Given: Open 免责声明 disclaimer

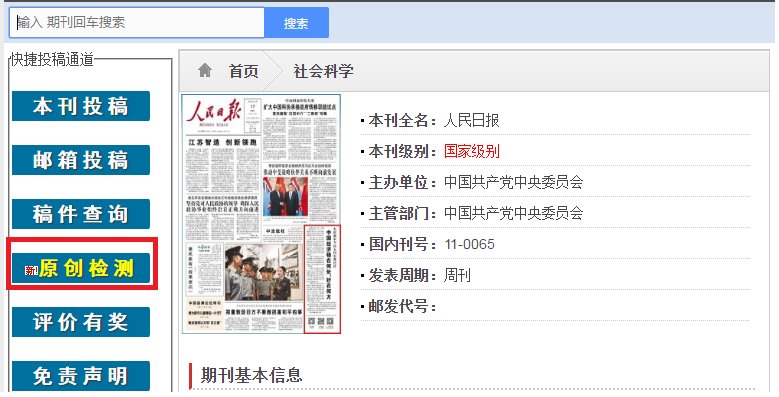Looking at the screenshot, I should click(80, 376).
